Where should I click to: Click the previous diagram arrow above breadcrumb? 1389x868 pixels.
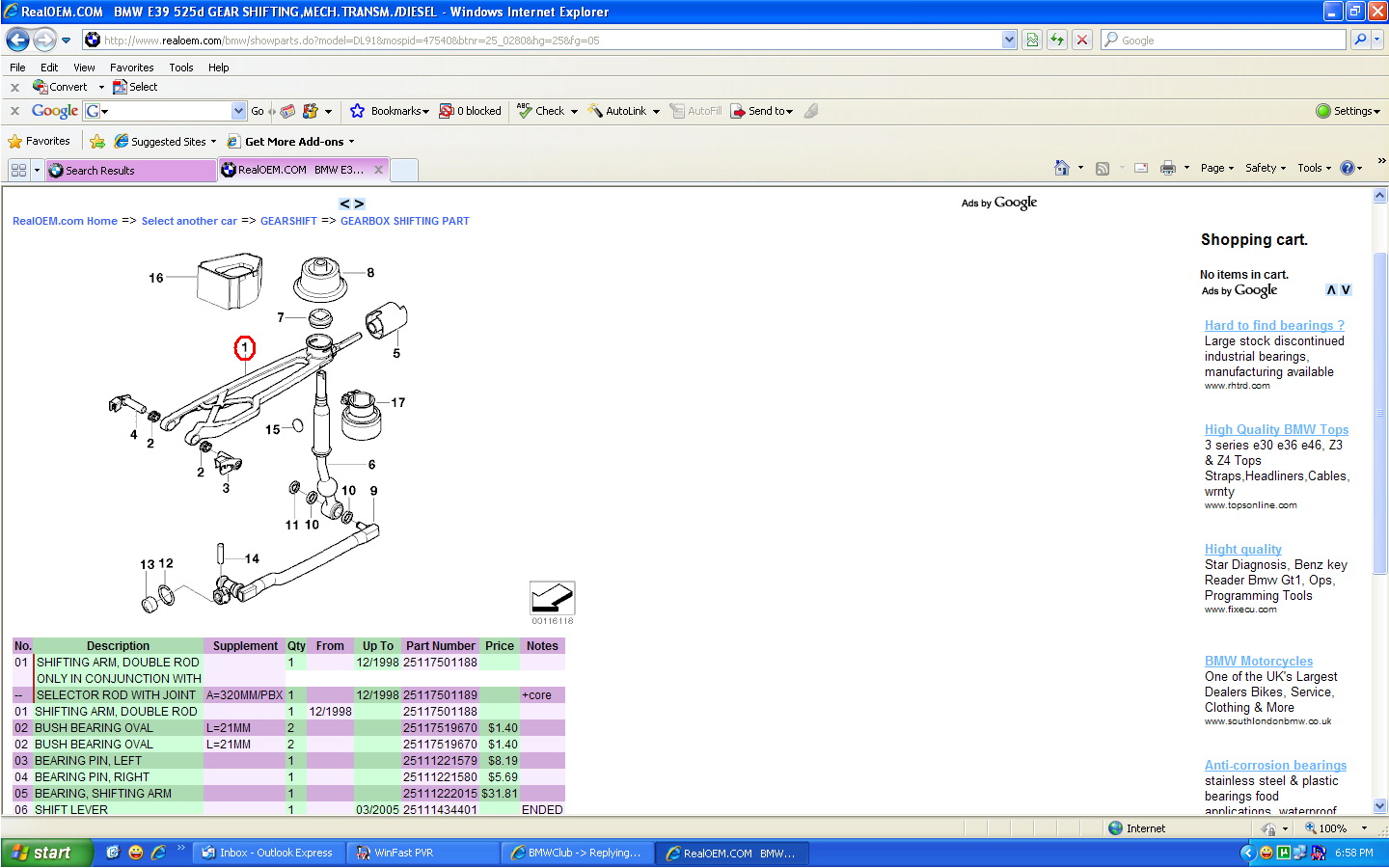344,203
